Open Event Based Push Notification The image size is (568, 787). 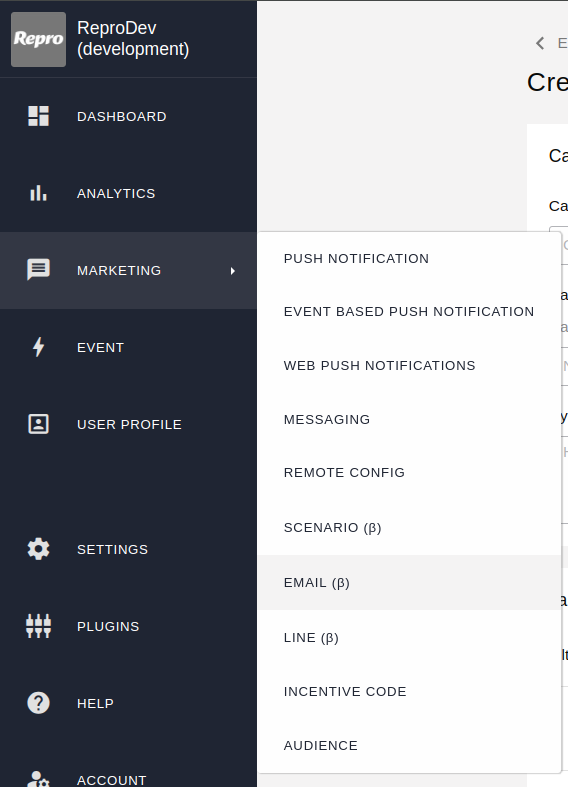[x=409, y=312]
